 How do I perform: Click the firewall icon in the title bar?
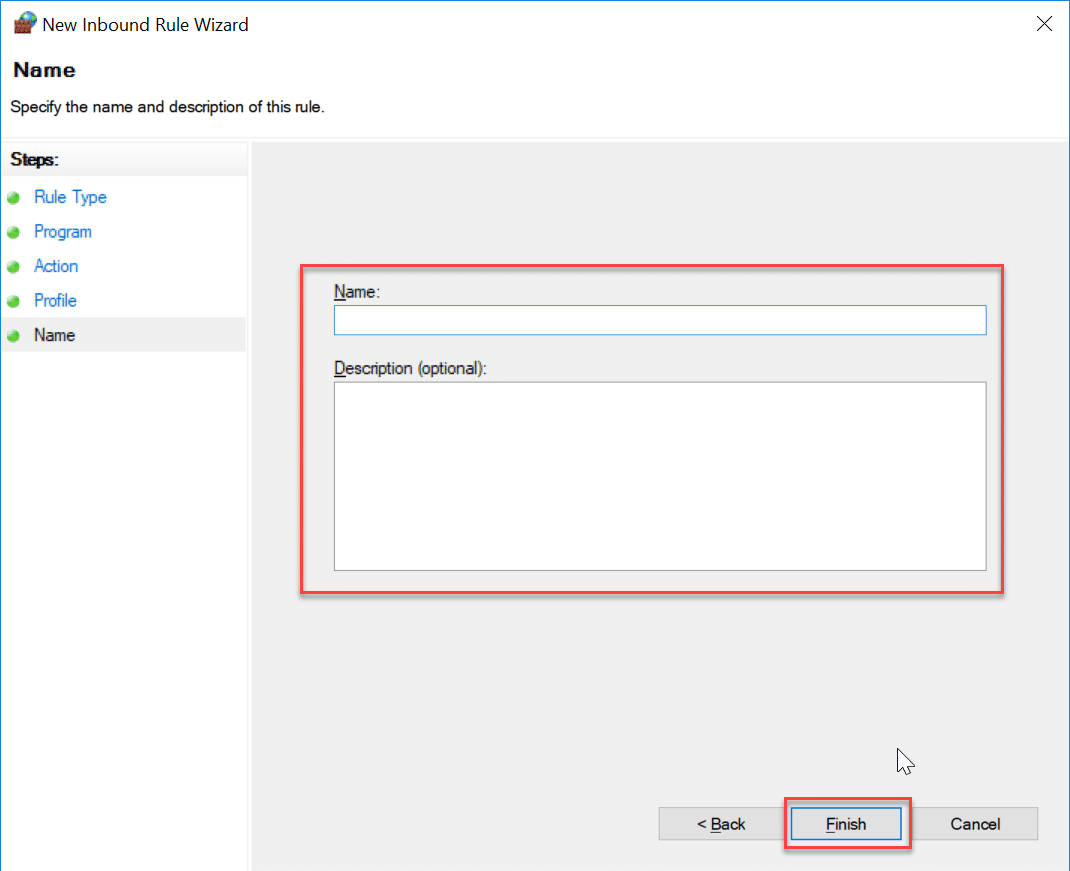[24, 22]
